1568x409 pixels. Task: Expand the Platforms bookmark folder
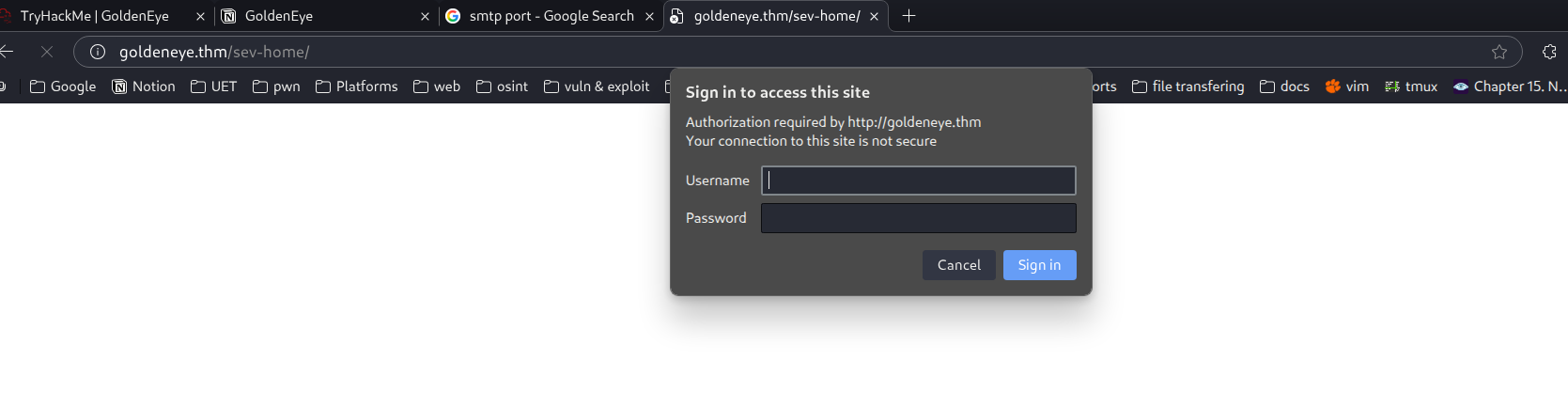pyautogui.click(x=357, y=87)
